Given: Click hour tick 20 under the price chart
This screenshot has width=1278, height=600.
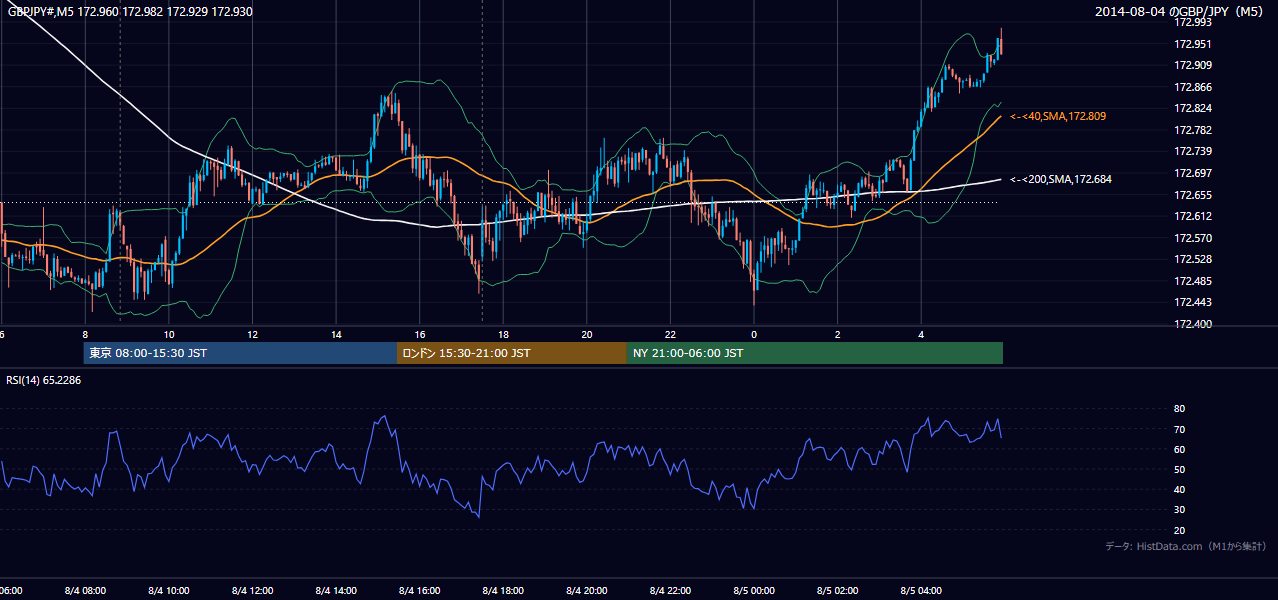Looking at the screenshot, I should pos(587,334).
